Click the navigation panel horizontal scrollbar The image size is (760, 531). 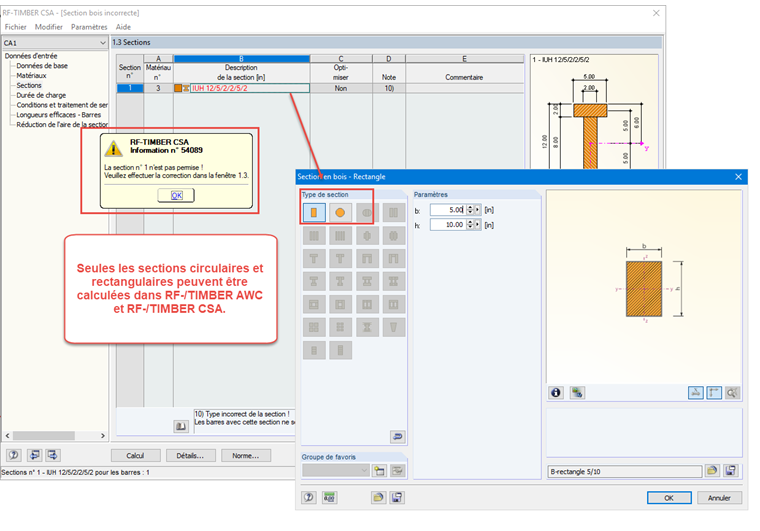[55, 436]
